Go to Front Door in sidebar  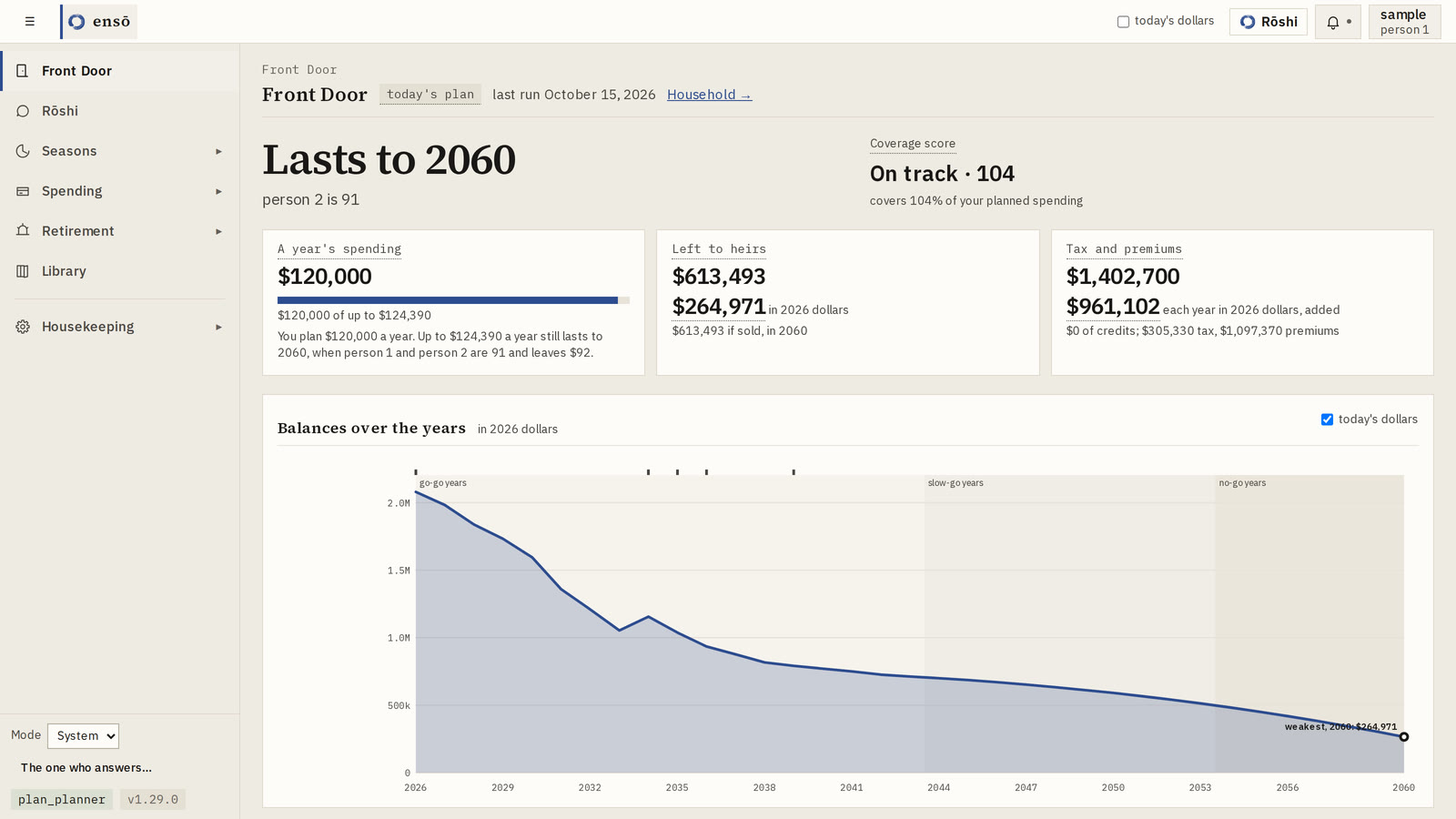coord(120,70)
